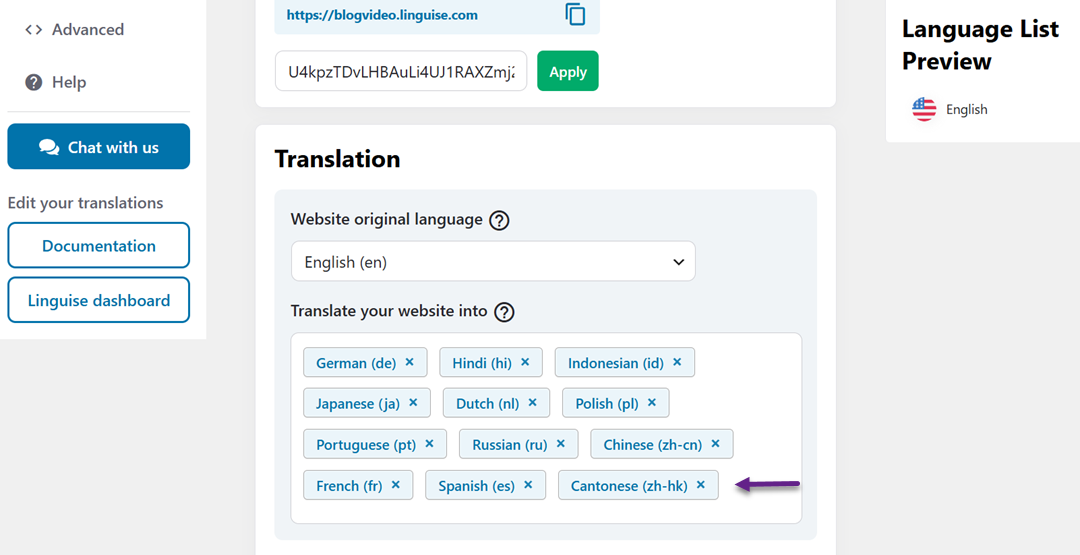
Task: Remove Russian (ru) language tag
Action: (561, 444)
